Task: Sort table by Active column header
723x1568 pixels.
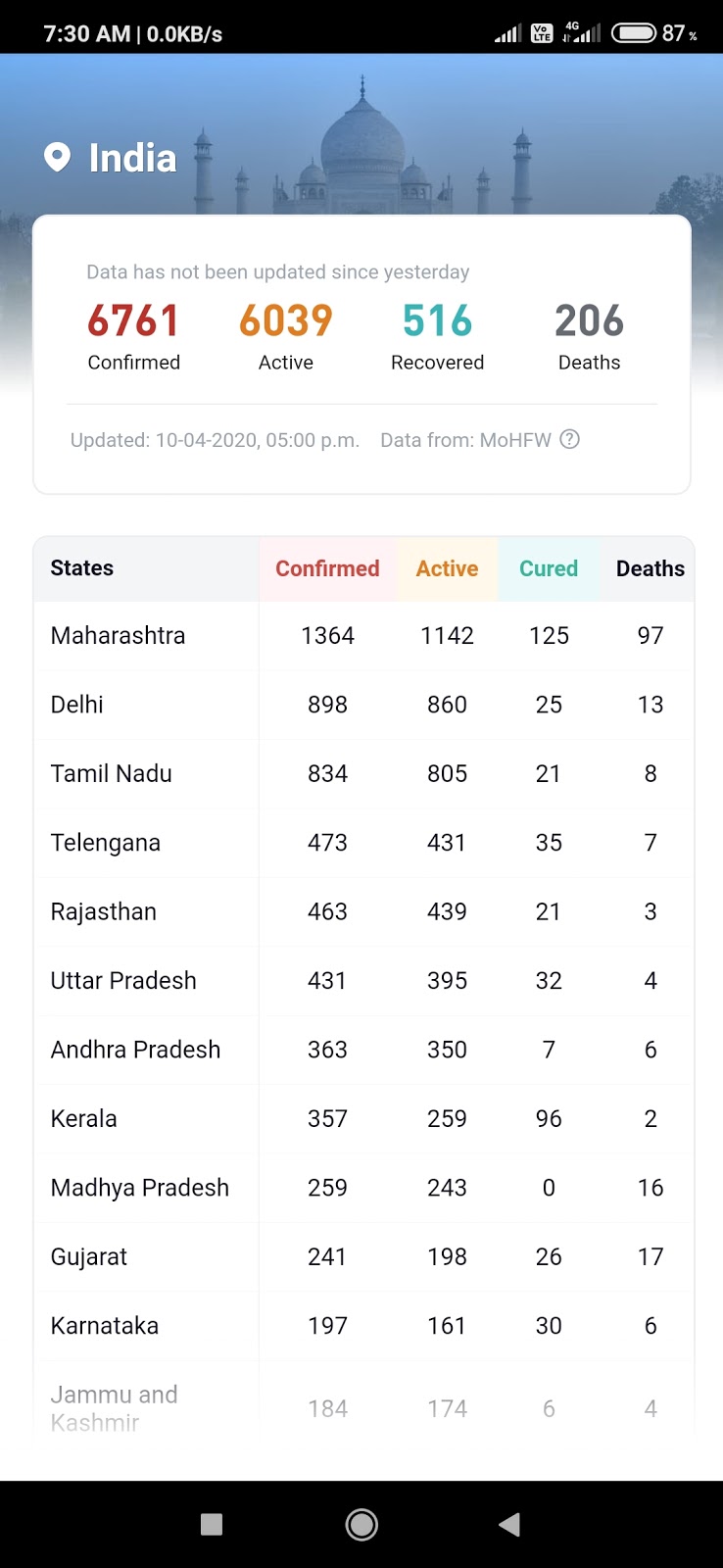Action: [447, 568]
